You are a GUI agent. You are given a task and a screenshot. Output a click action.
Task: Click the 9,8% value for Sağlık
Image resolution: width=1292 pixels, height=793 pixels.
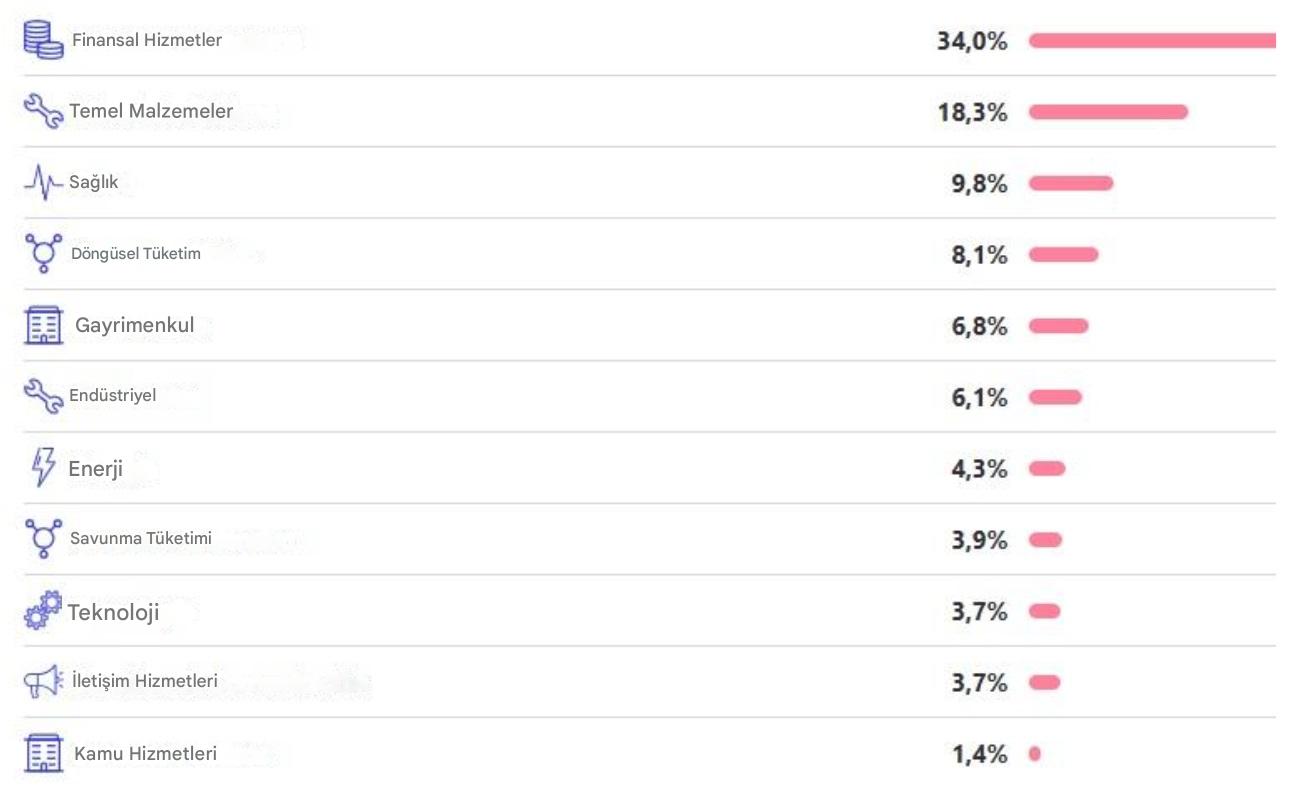coord(979,184)
